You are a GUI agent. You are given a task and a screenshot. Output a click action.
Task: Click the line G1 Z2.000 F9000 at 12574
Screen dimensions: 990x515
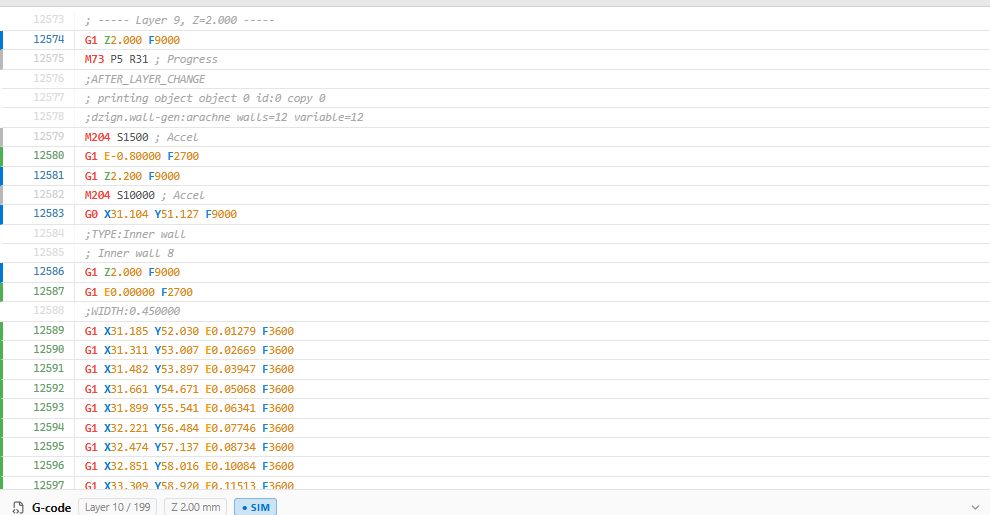[132, 40]
